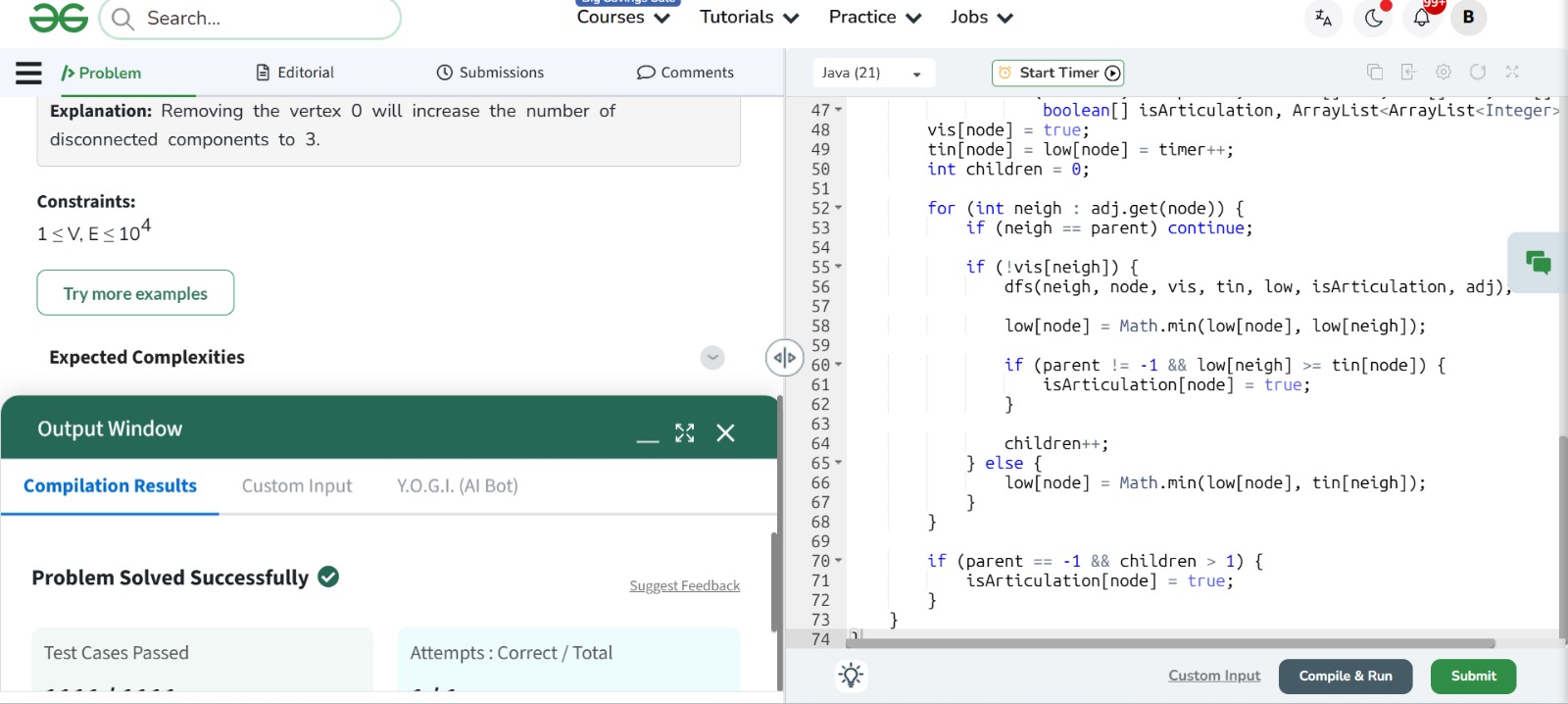
Task: Open editor settings gear icon
Action: coord(1443,72)
